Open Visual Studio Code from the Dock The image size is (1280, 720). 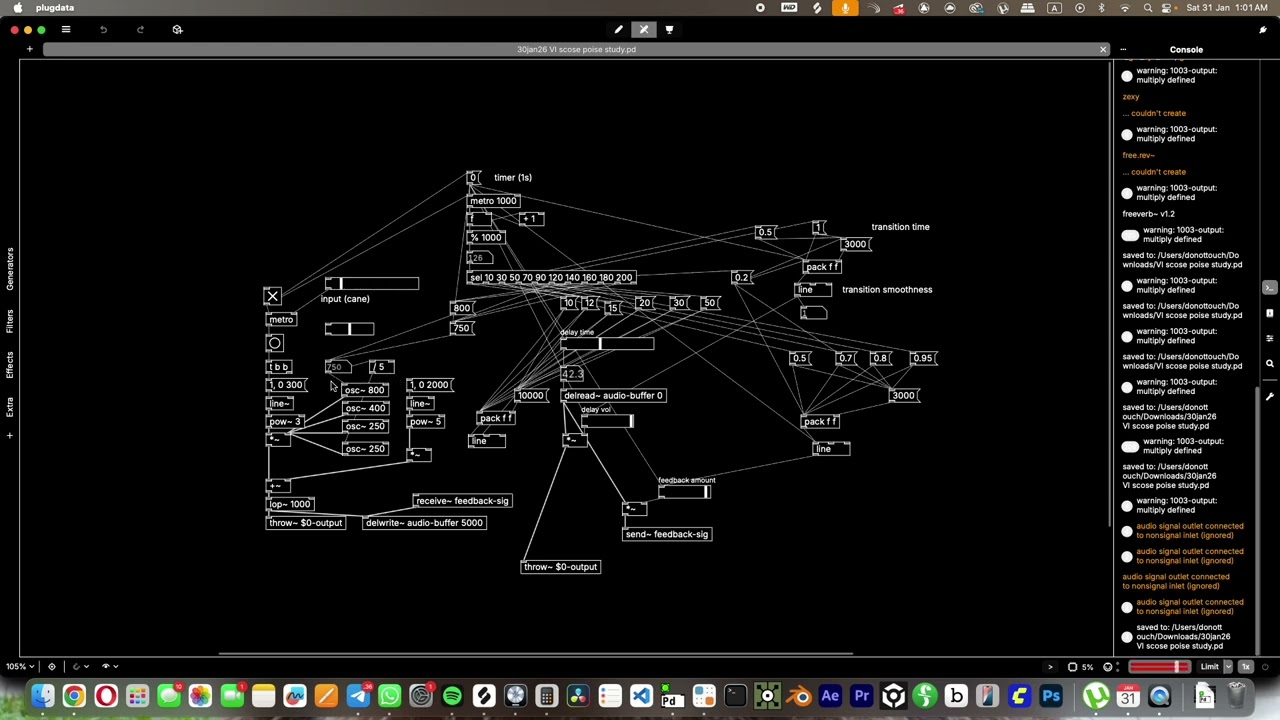tap(641, 696)
